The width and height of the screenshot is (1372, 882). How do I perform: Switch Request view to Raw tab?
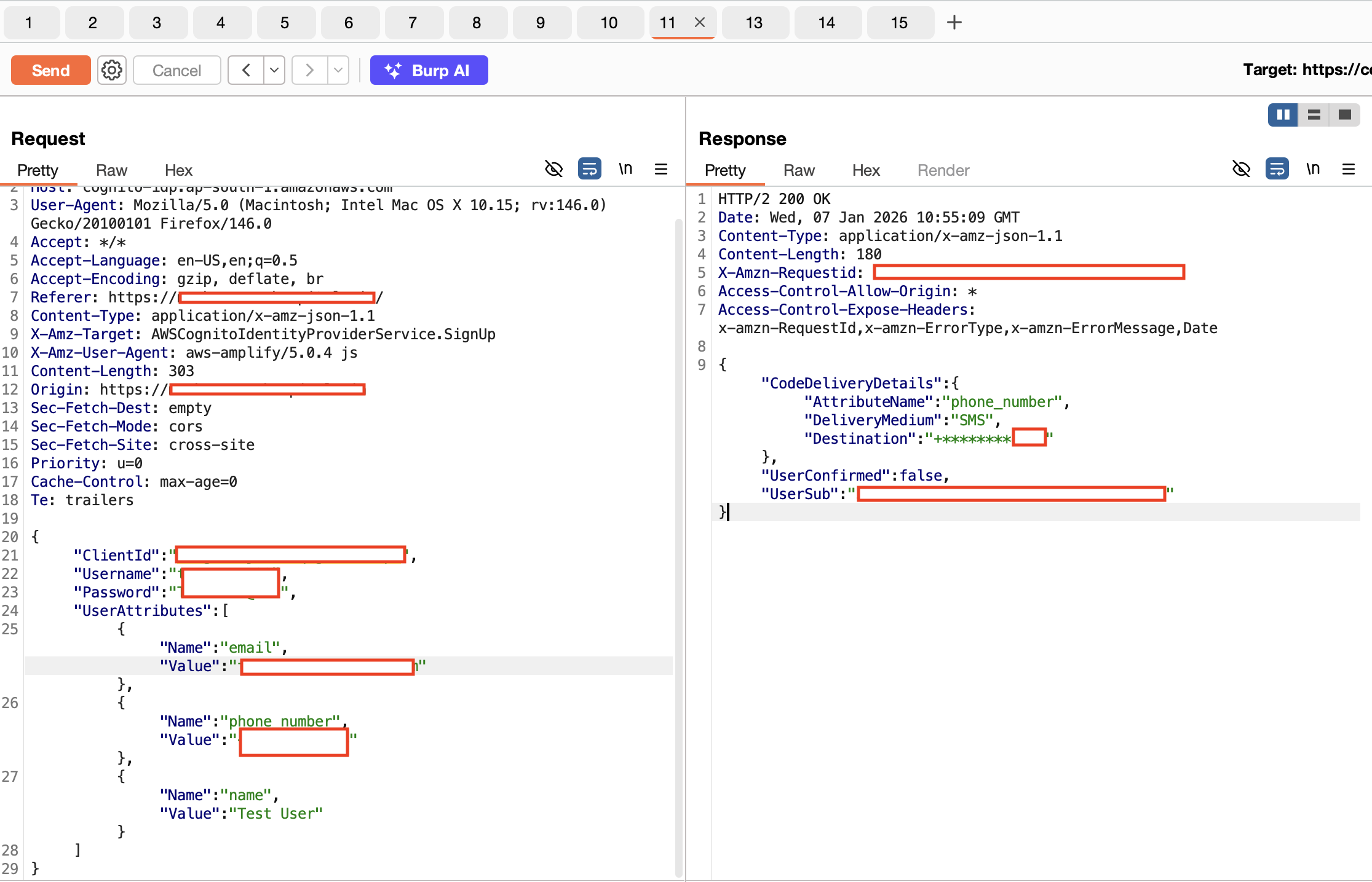[111, 170]
